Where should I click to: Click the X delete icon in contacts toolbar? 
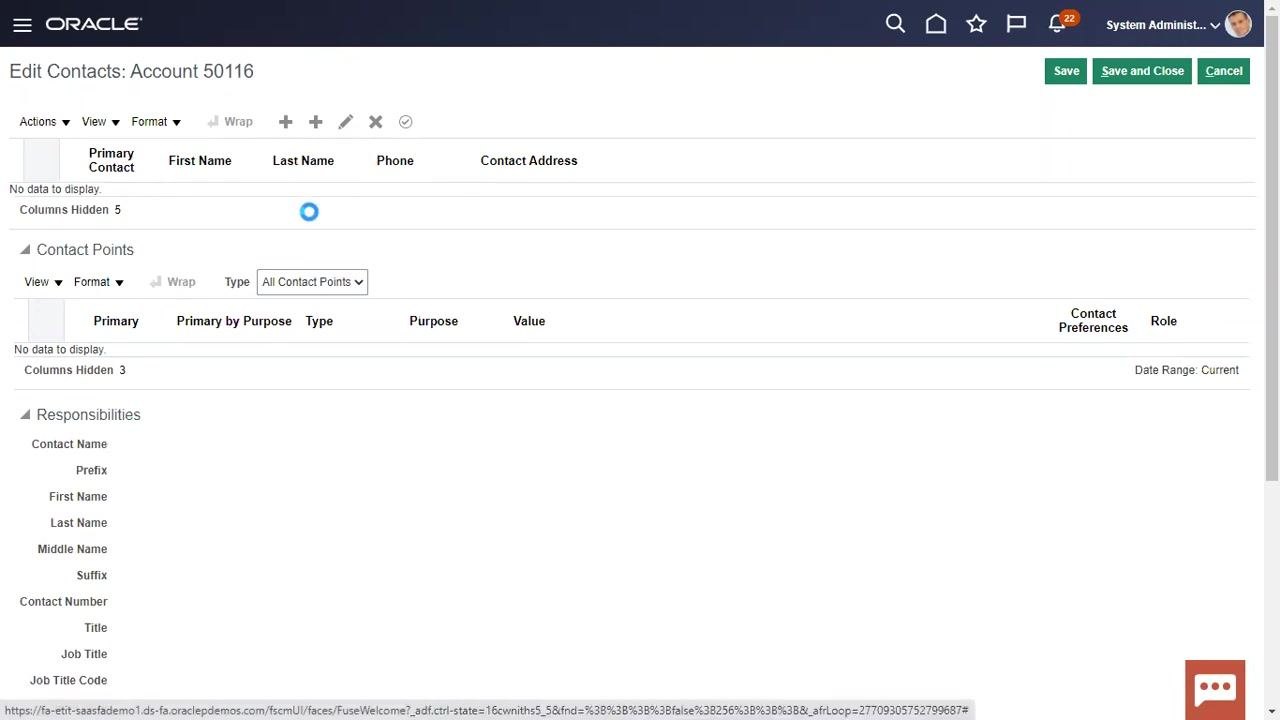tap(375, 122)
